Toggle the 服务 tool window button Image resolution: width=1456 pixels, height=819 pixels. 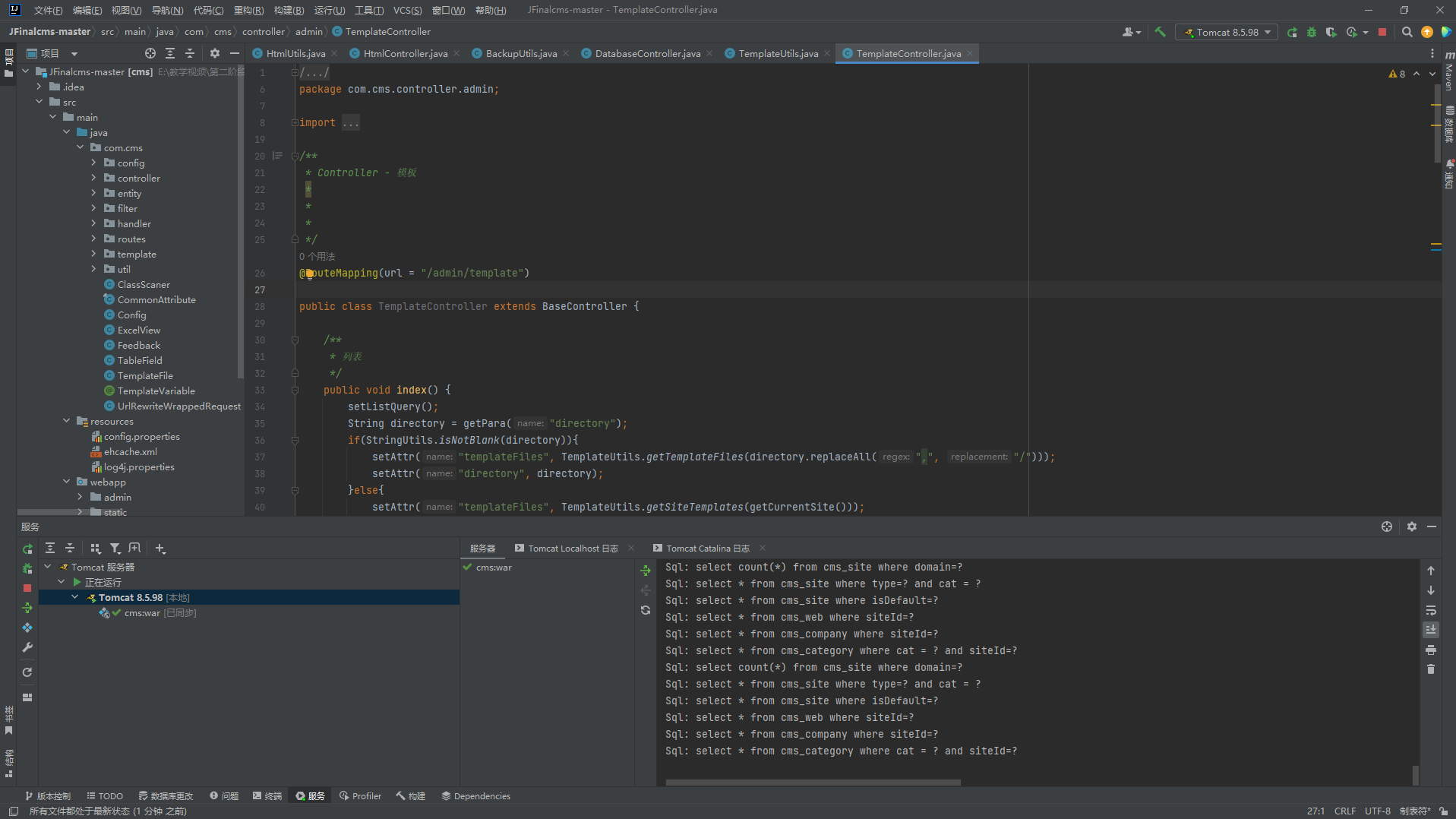311,796
